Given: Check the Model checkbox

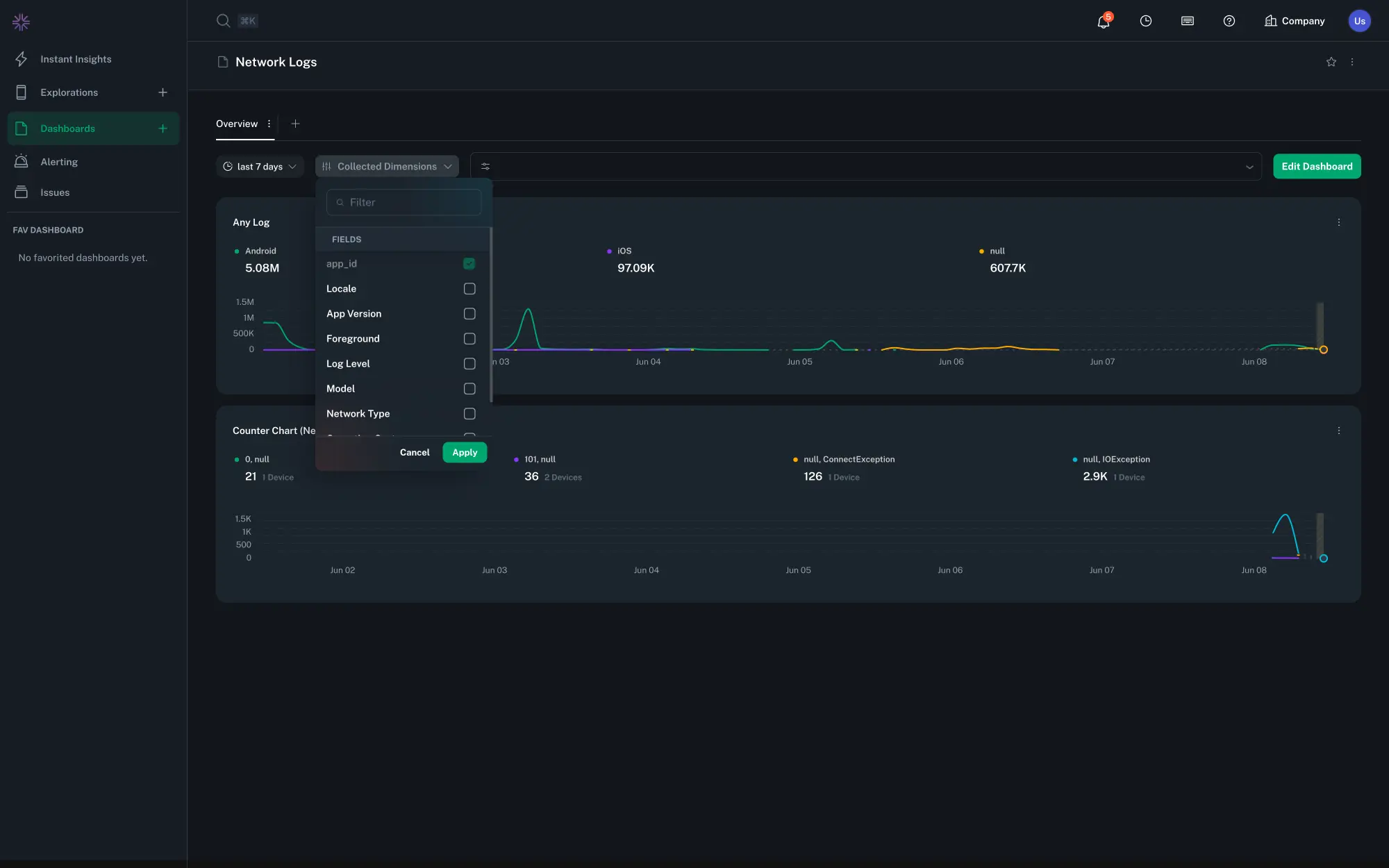Looking at the screenshot, I should click(469, 389).
